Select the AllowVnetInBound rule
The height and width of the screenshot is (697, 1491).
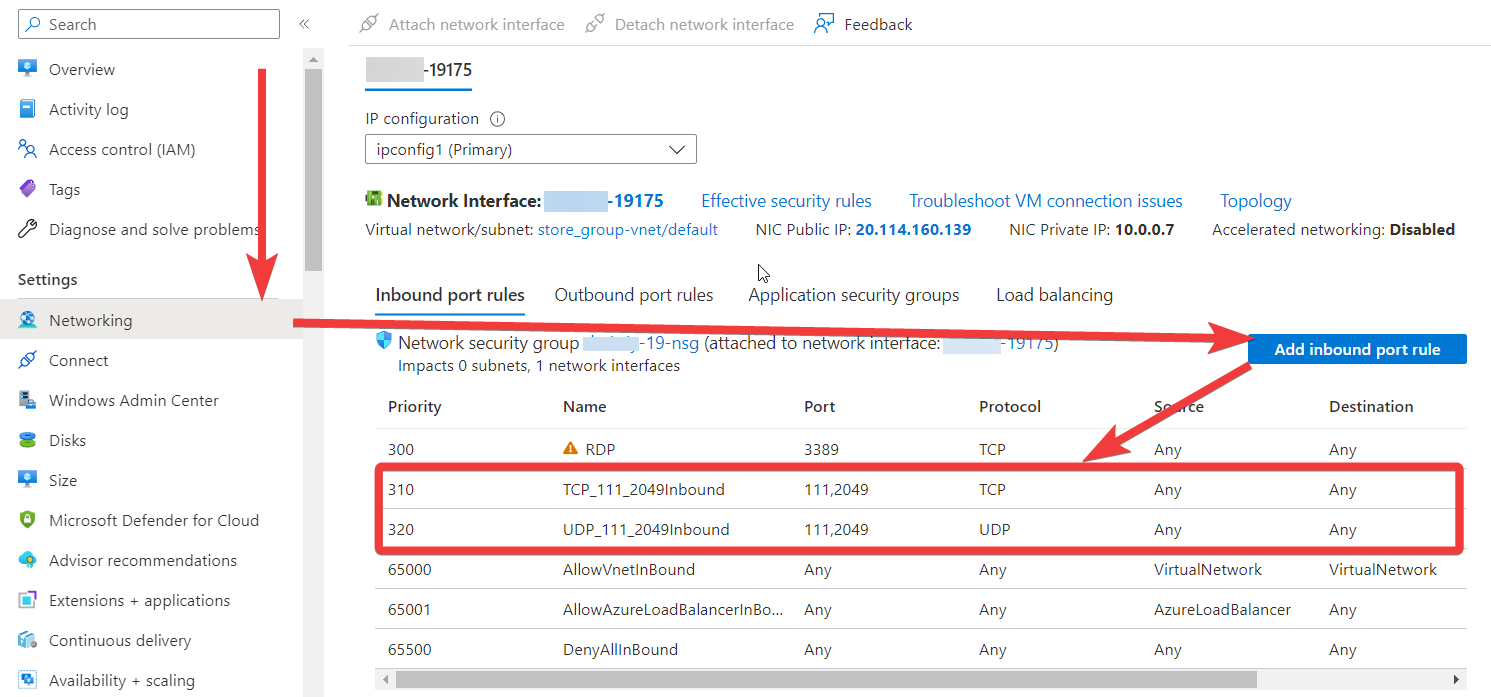[629, 570]
